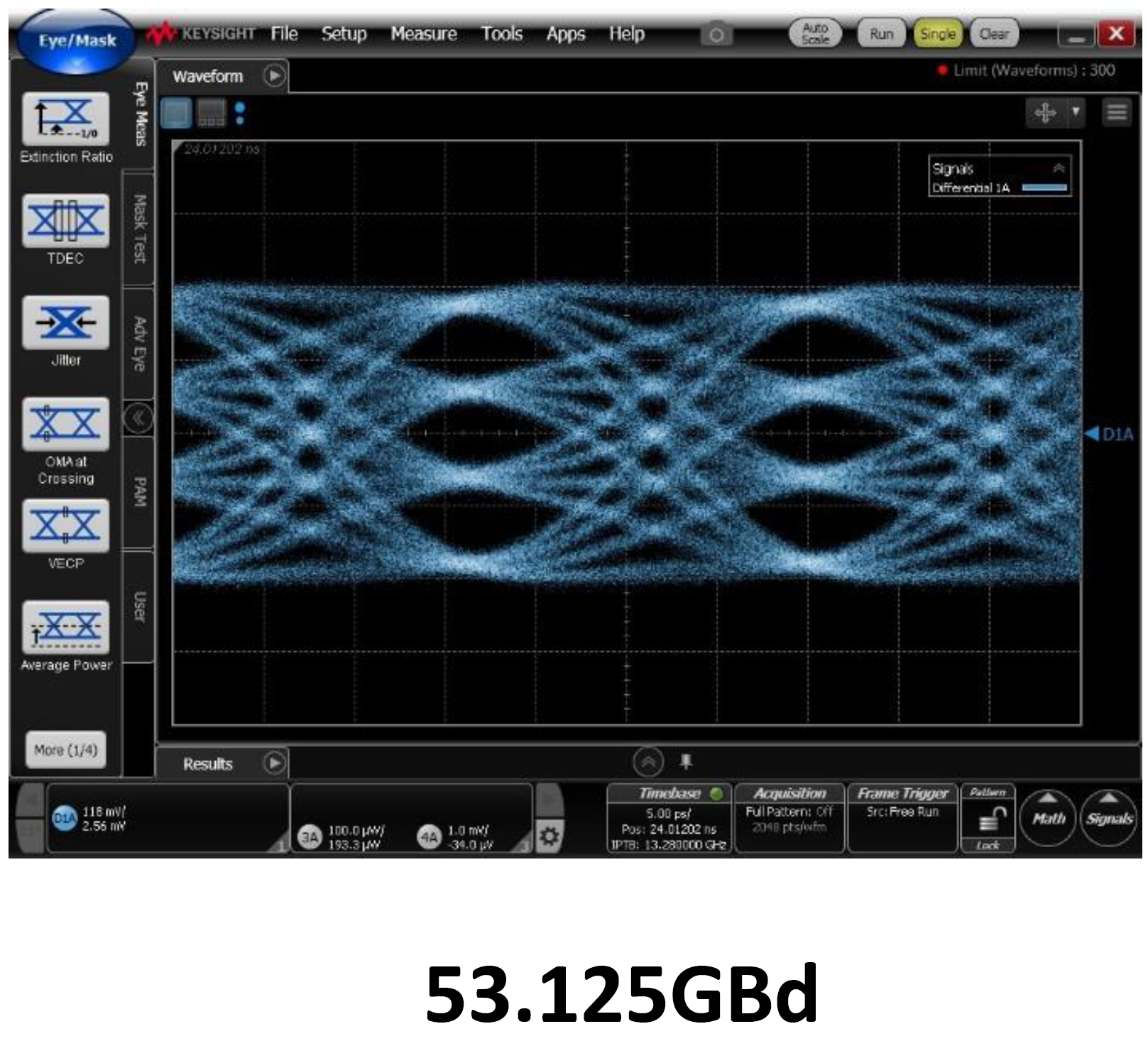Screen dimensions: 1148x1041
Task: Expand the Results panel upward
Action: (x=647, y=763)
